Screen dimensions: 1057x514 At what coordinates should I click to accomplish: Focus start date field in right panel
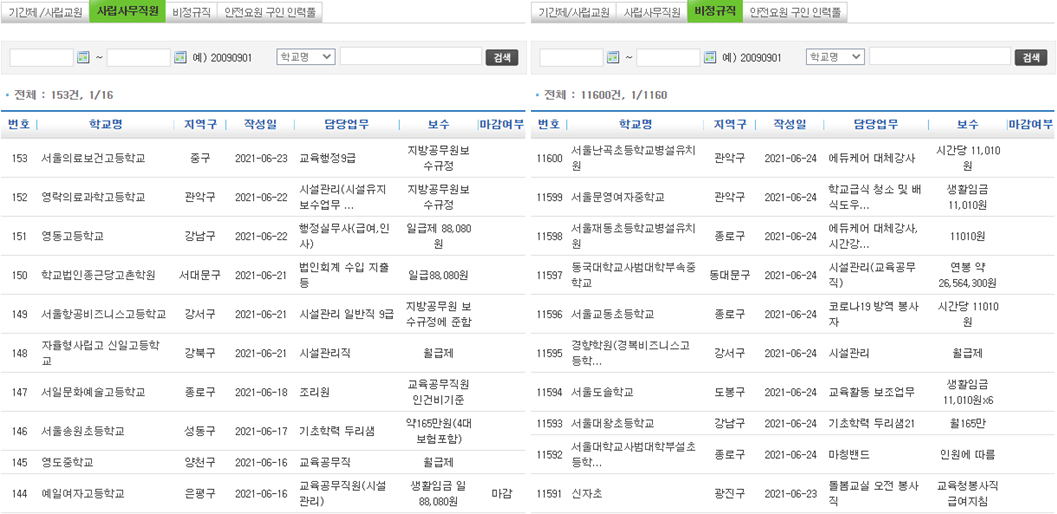tap(571, 57)
